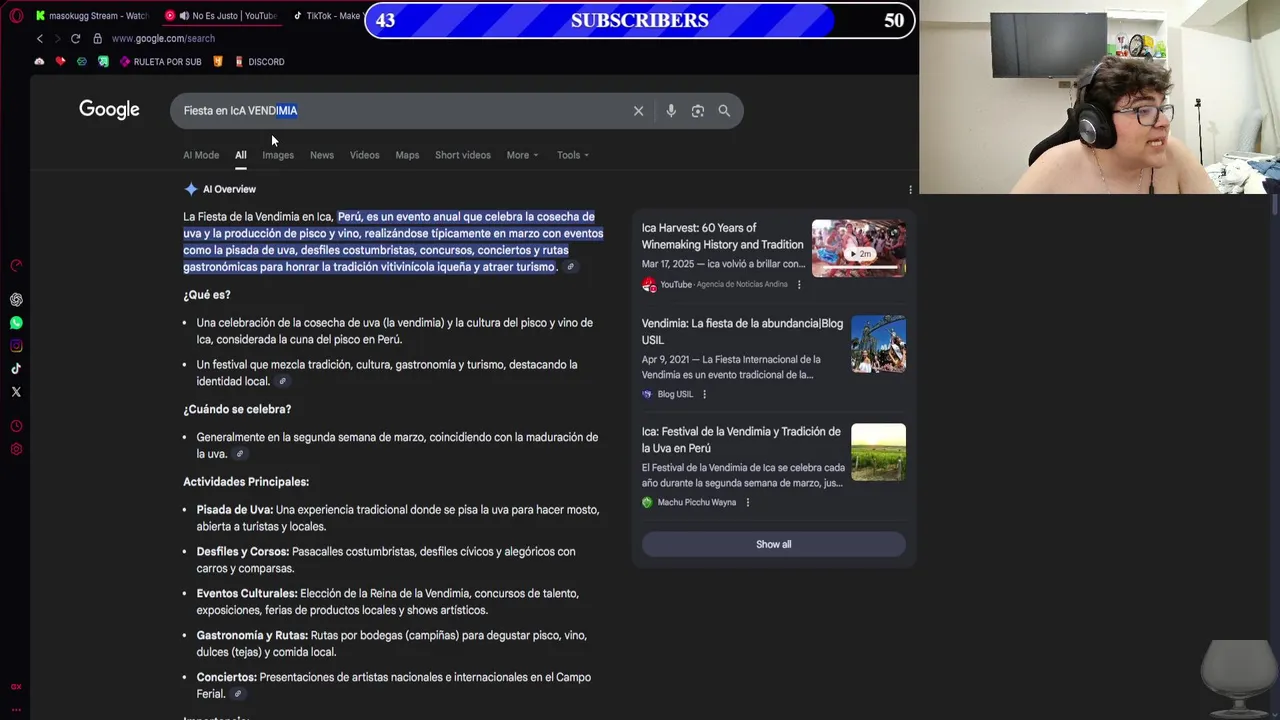
Task: Open 'Ica Harvest: 60 Years of Winemaking' result
Action: click(722, 236)
